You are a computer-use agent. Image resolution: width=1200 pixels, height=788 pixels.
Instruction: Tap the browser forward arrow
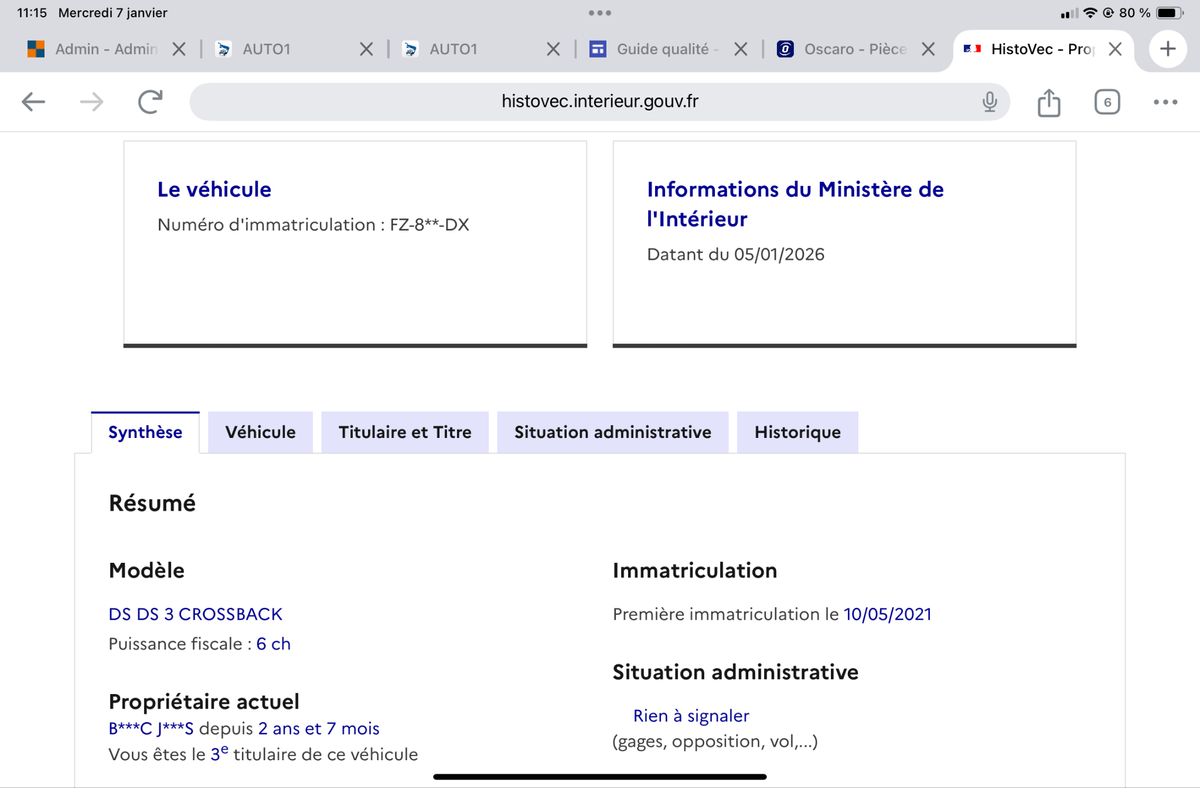[91, 102]
